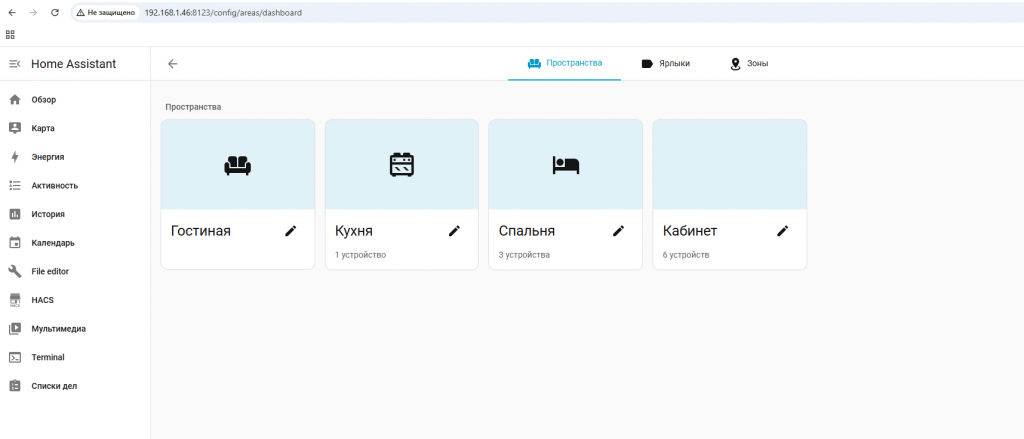Click the История chart icon

[x=14, y=214]
